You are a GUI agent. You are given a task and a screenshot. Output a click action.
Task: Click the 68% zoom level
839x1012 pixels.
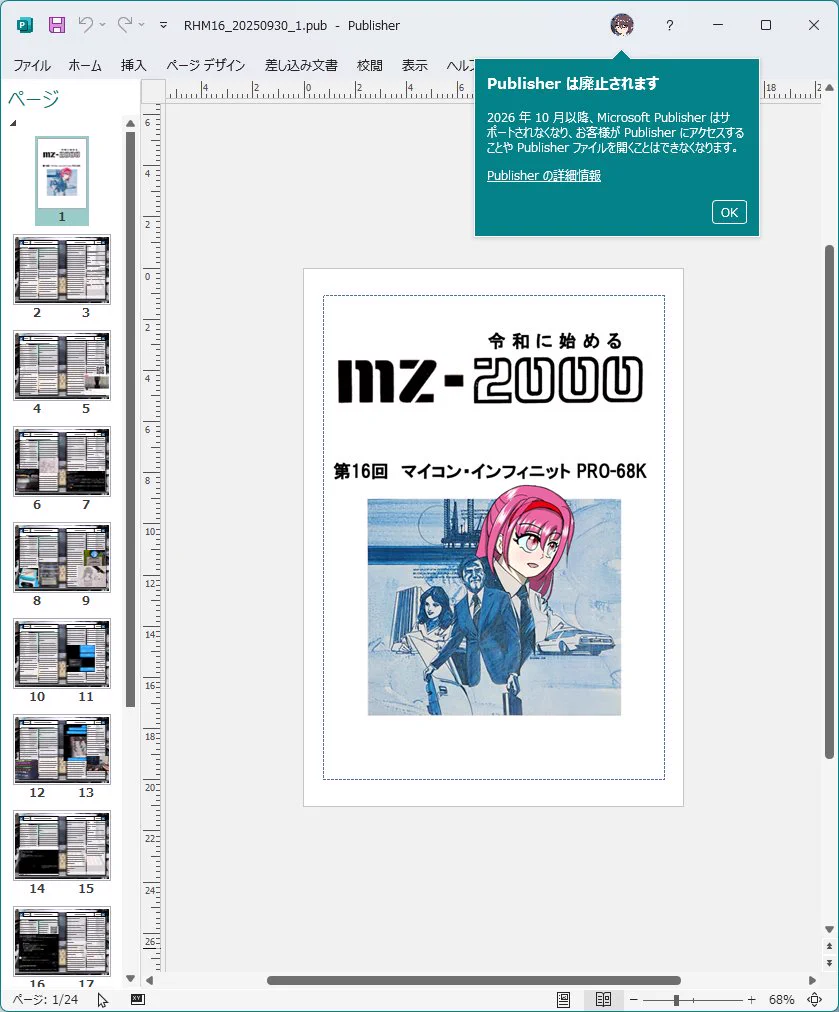point(781,999)
